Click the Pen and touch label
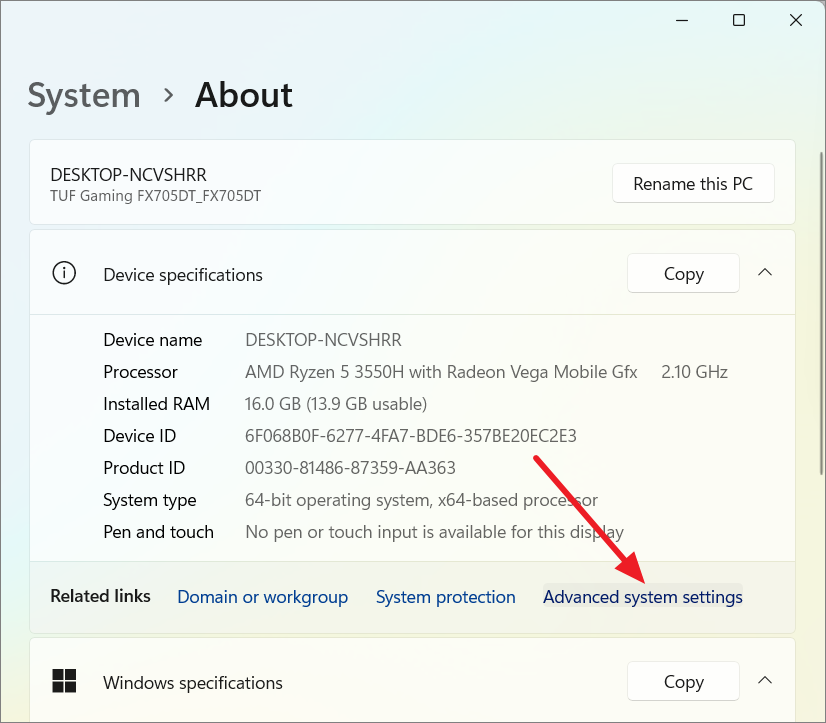The height and width of the screenshot is (723, 826). [x=159, y=532]
